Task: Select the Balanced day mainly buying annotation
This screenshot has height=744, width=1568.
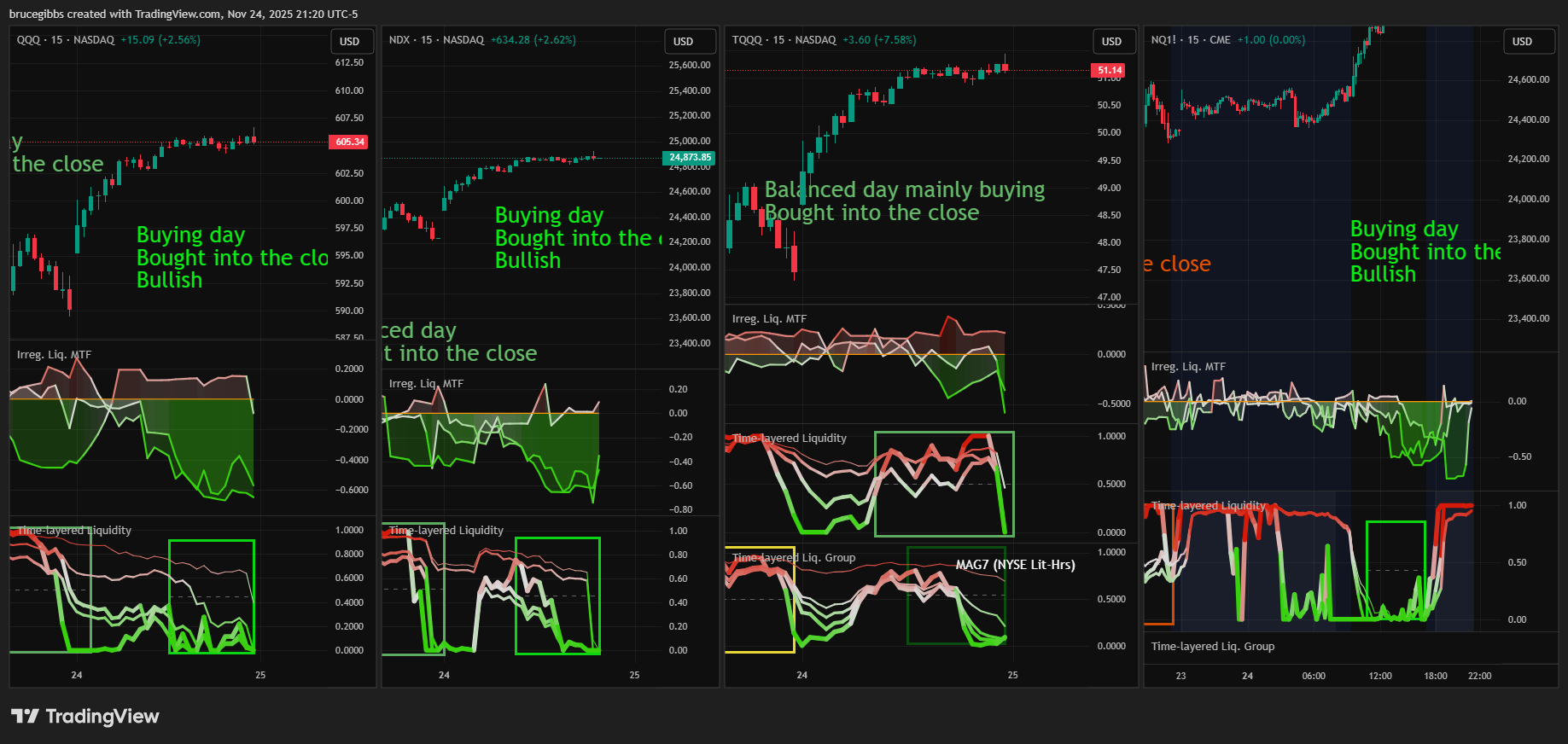Action: point(904,189)
